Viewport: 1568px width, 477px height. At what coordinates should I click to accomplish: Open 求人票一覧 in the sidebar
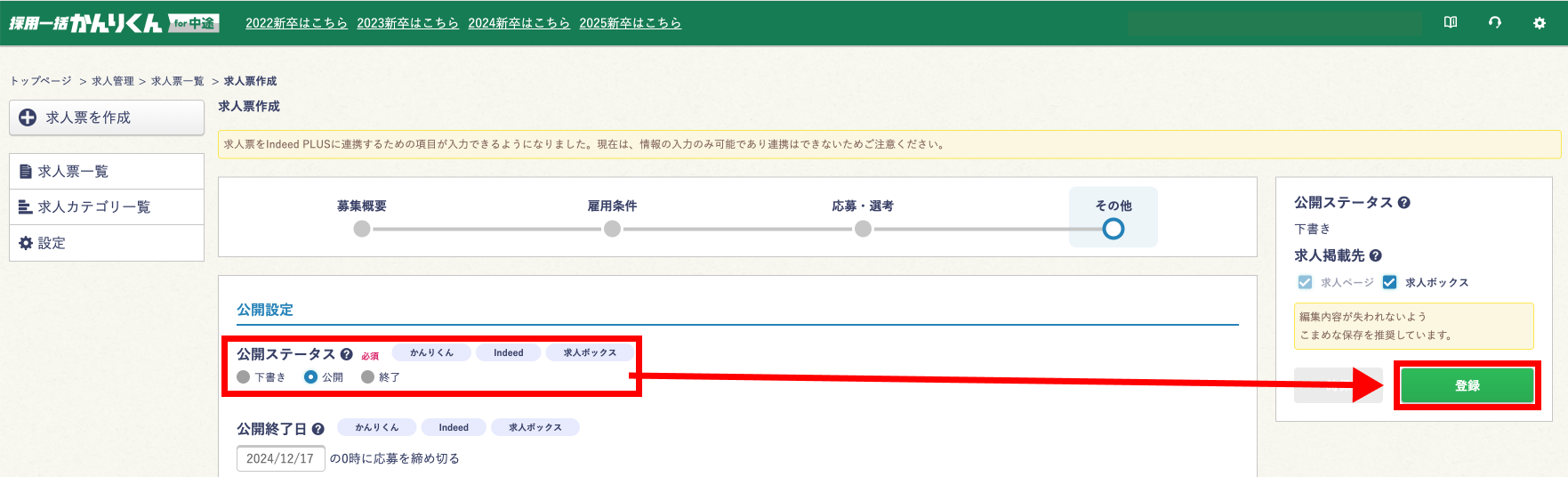pos(107,171)
